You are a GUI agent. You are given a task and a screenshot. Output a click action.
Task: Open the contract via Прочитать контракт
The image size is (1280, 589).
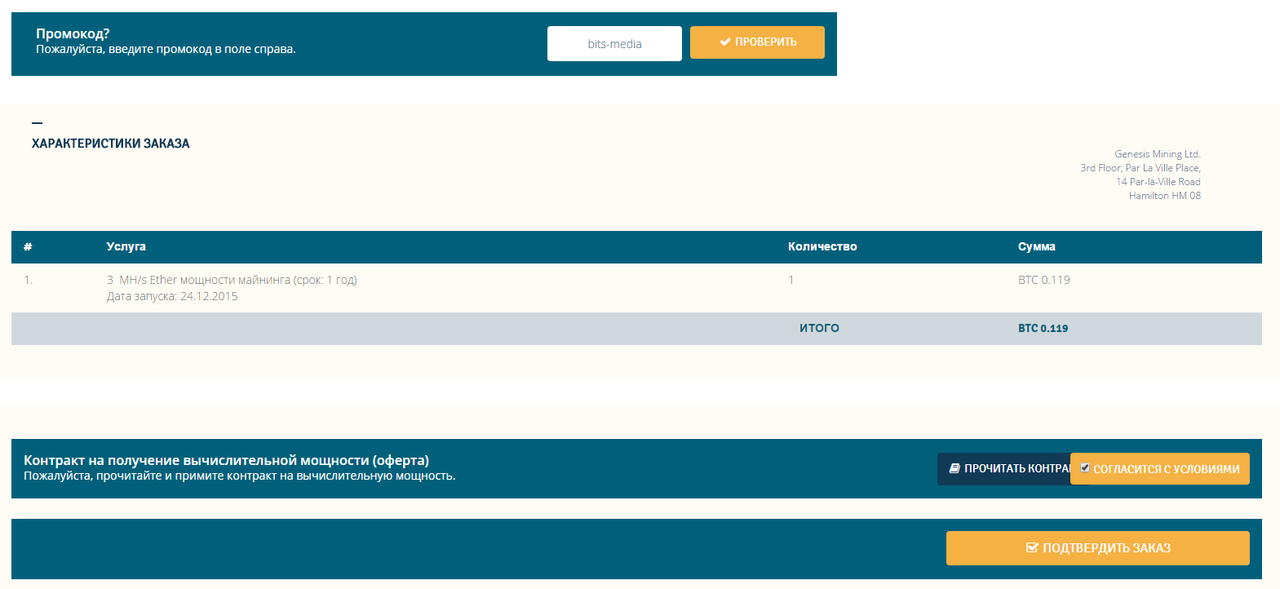coord(1003,469)
